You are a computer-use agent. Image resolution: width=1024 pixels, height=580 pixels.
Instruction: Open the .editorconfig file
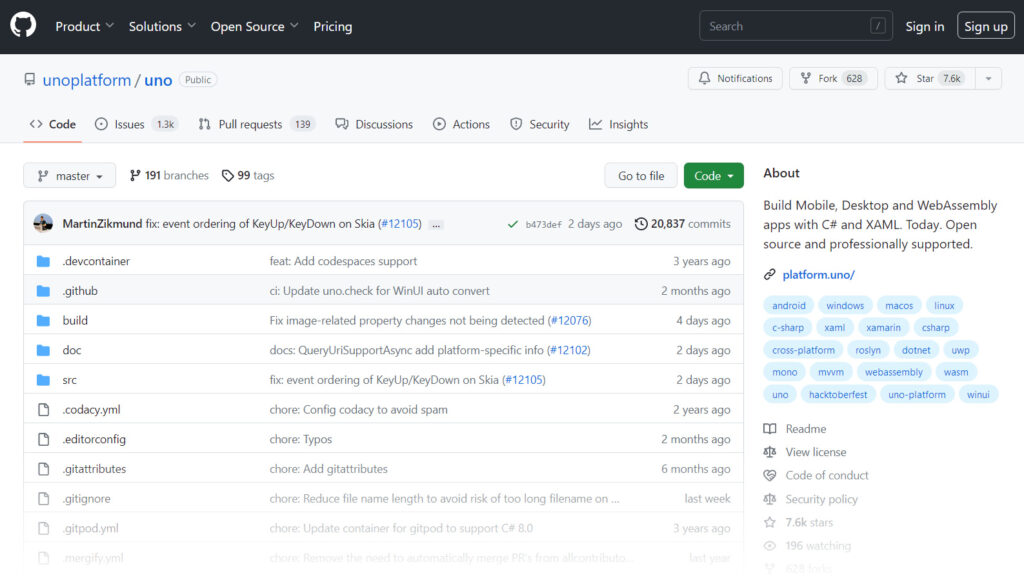(x=94, y=440)
